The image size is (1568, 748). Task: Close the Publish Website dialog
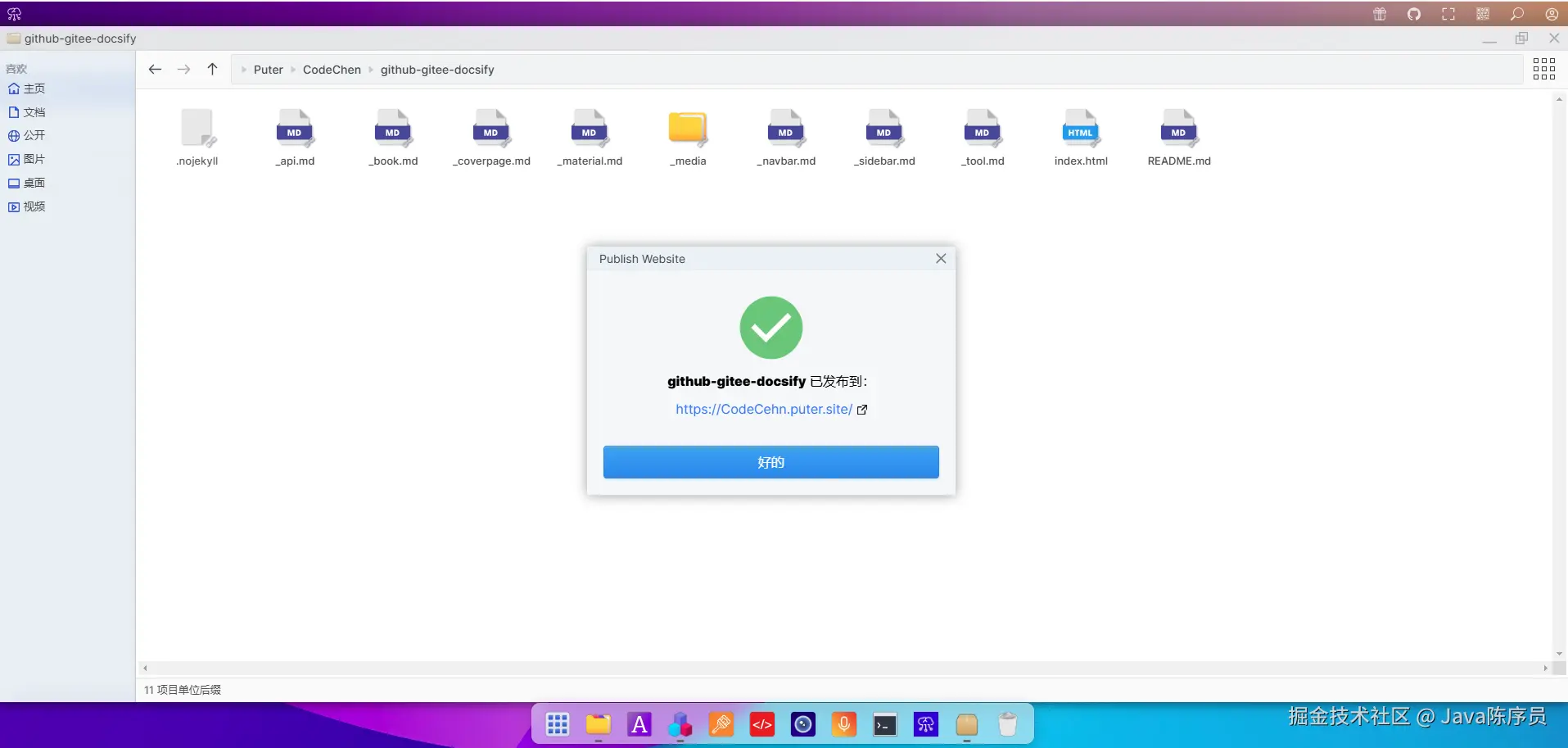pos(941,258)
